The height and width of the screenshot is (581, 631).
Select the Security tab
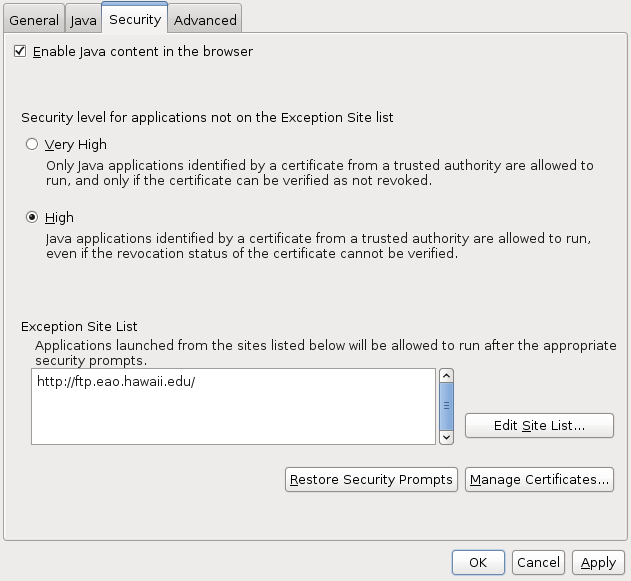pyautogui.click(x=135, y=19)
